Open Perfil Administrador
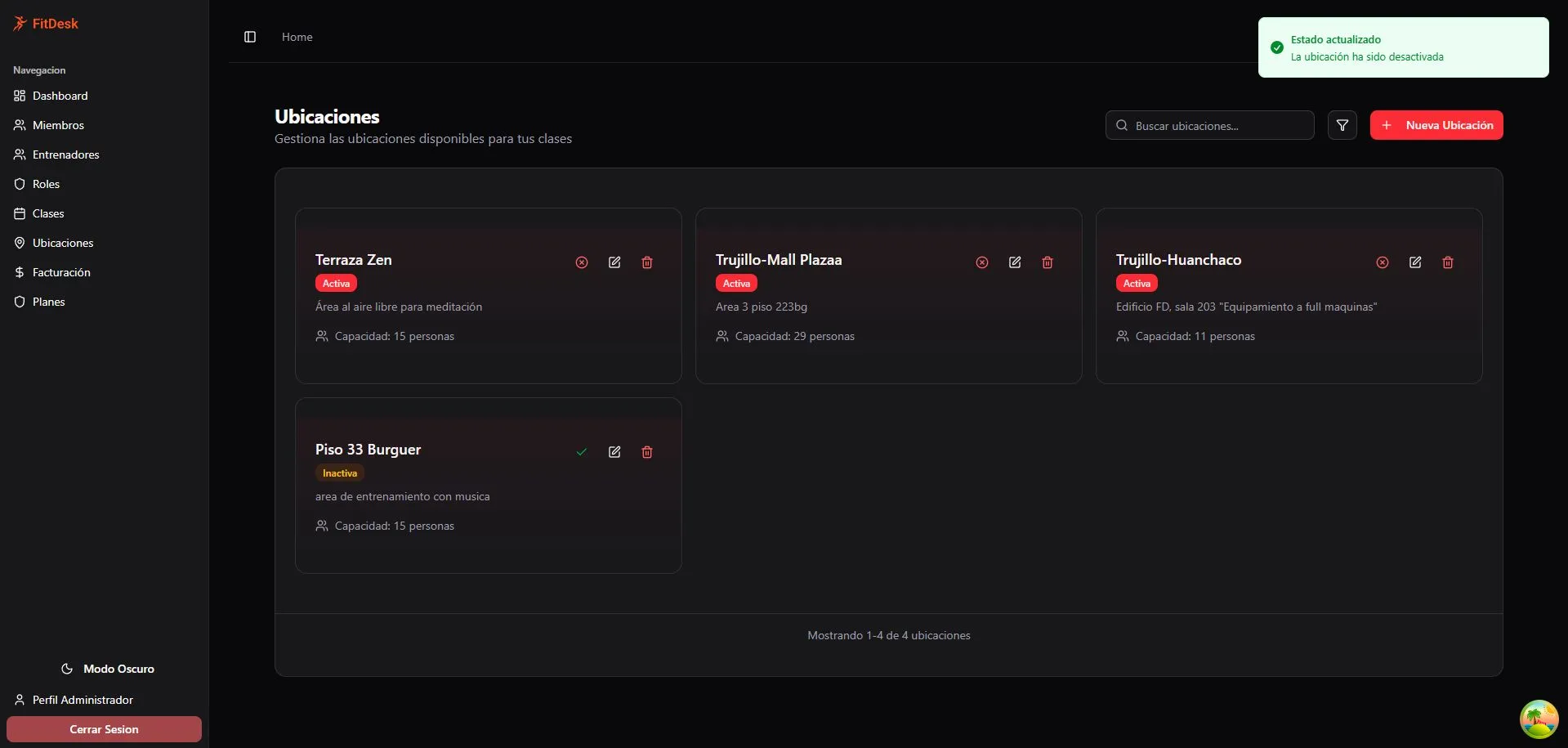Viewport: 1568px width, 748px height. [x=82, y=700]
